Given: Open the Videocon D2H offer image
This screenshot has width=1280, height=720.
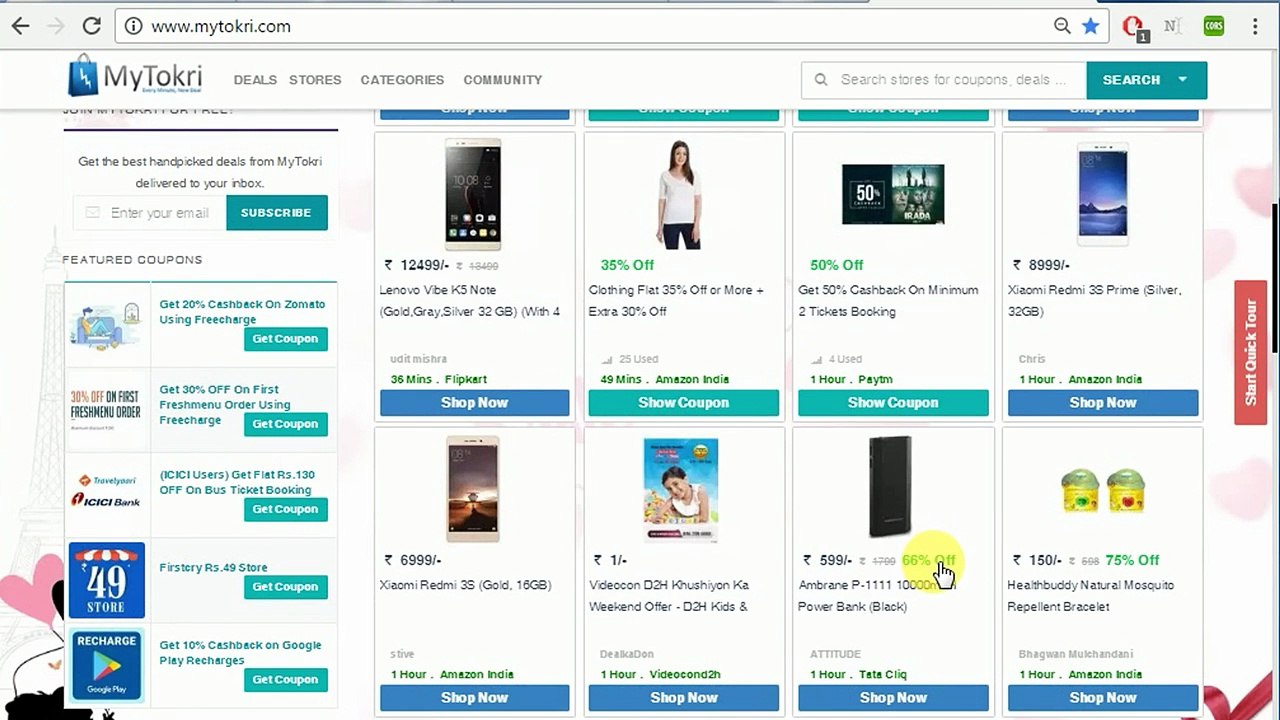Looking at the screenshot, I should pyautogui.click(x=680, y=489).
